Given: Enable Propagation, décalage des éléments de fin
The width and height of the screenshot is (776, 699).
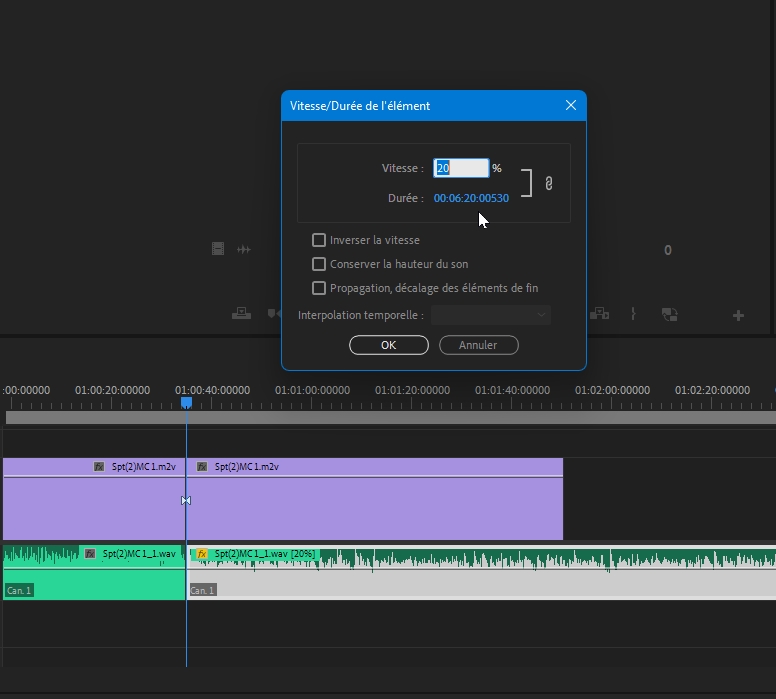Looking at the screenshot, I should pos(319,288).
